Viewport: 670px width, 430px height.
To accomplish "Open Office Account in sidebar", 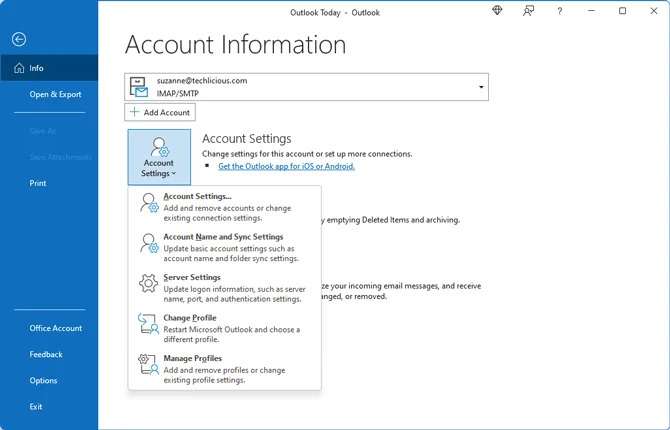I will click(49, 328).
